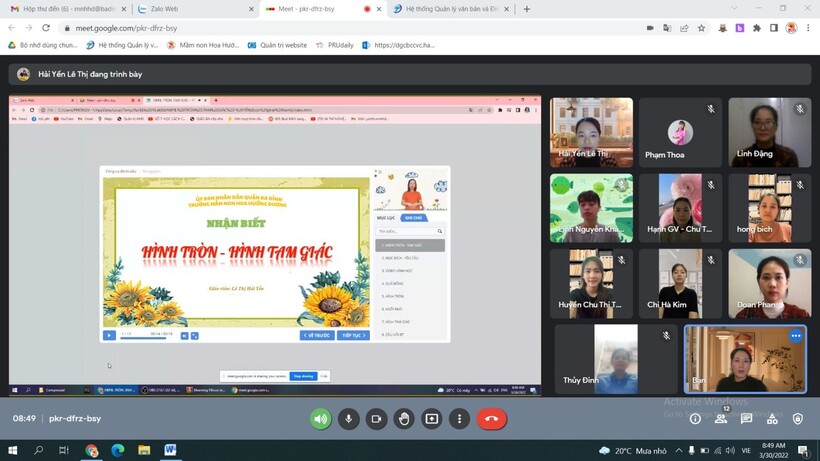This screenshot has width=820, height=461.
Task: Open the chat with everyone panel
Action: 746,419
